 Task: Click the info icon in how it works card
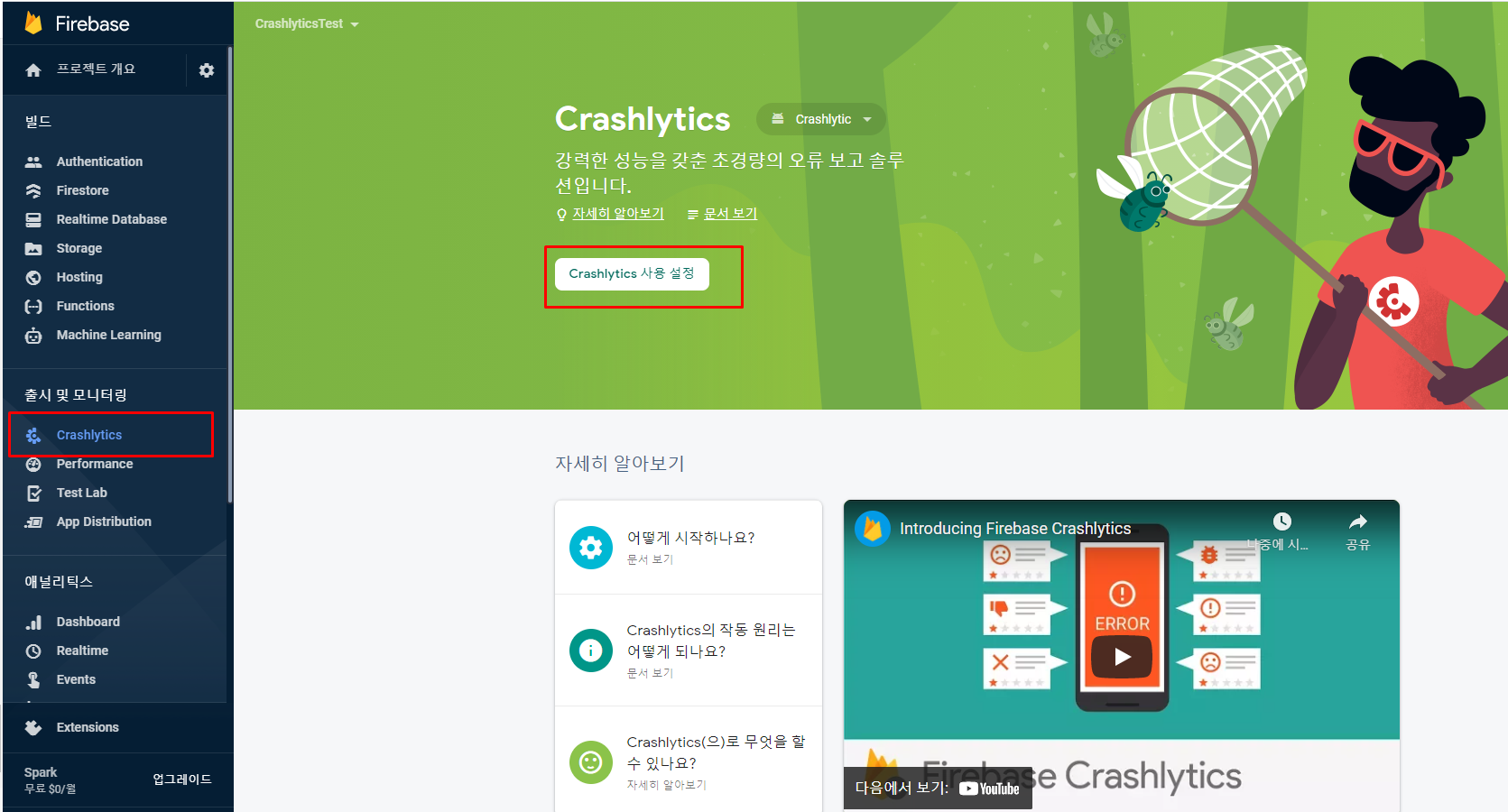pos(591,651)
